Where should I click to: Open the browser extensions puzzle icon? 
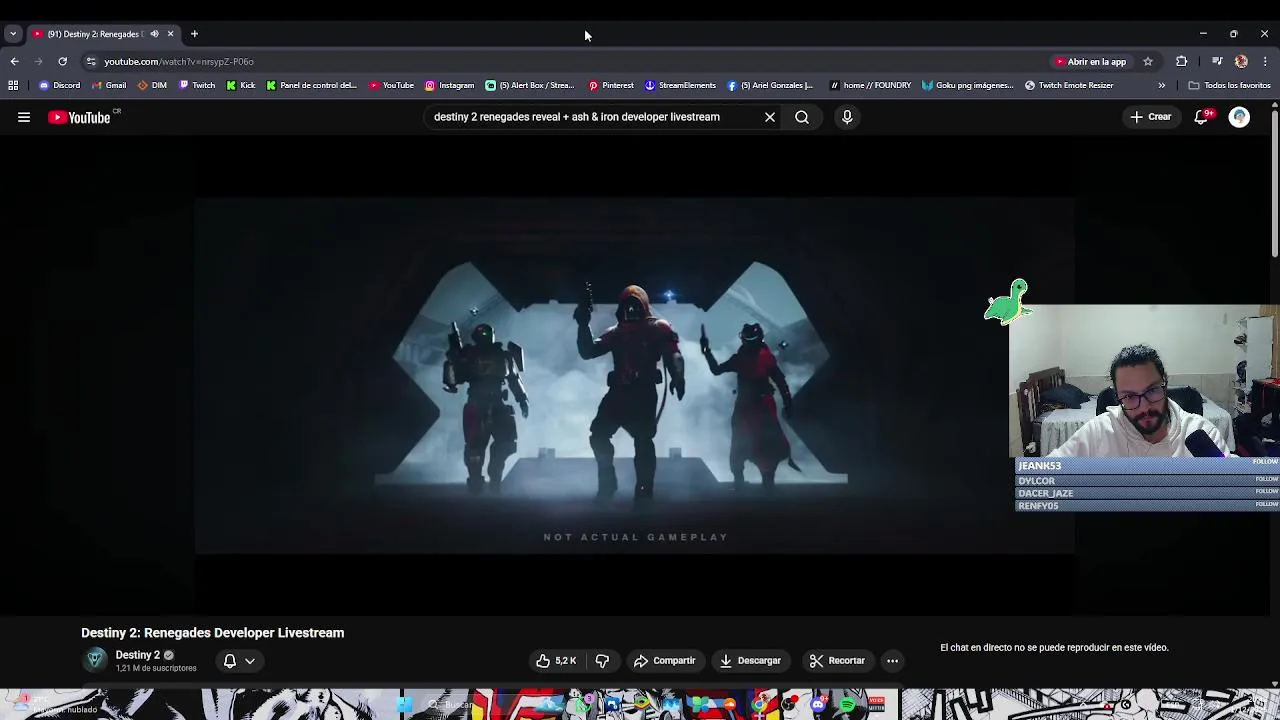pyautogui.click(x=1181, y=61)
